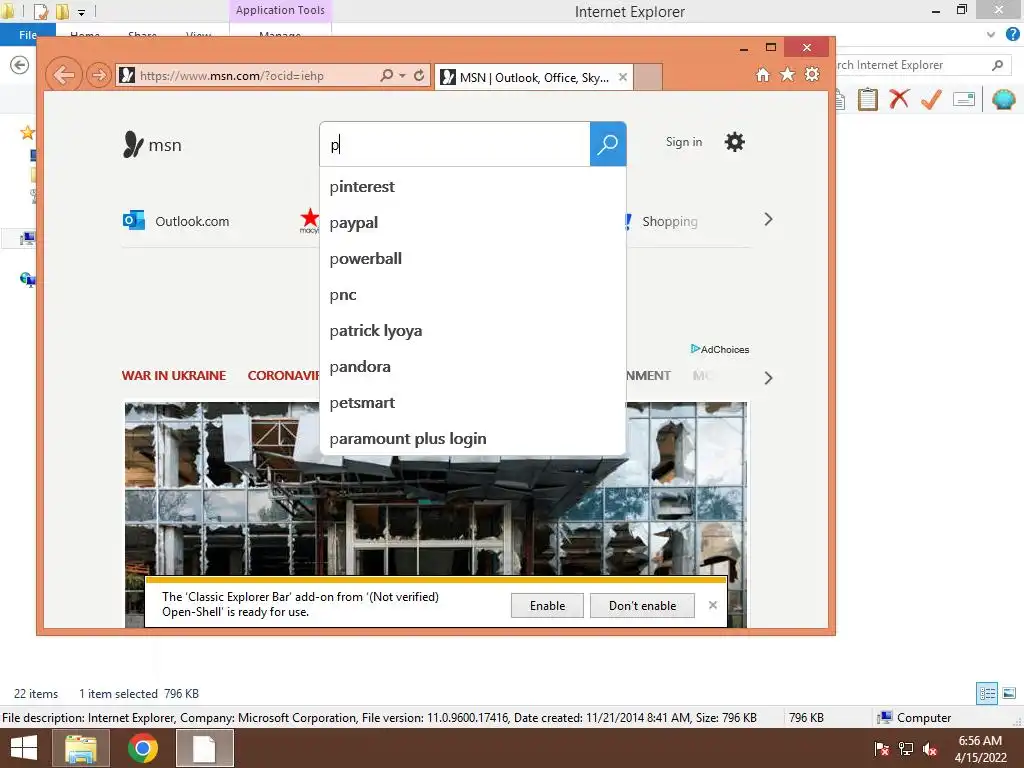Screen dimensions: 1024x768
Task: Click the Favorites star in navigation pane
Action: [x=27, y=133]
